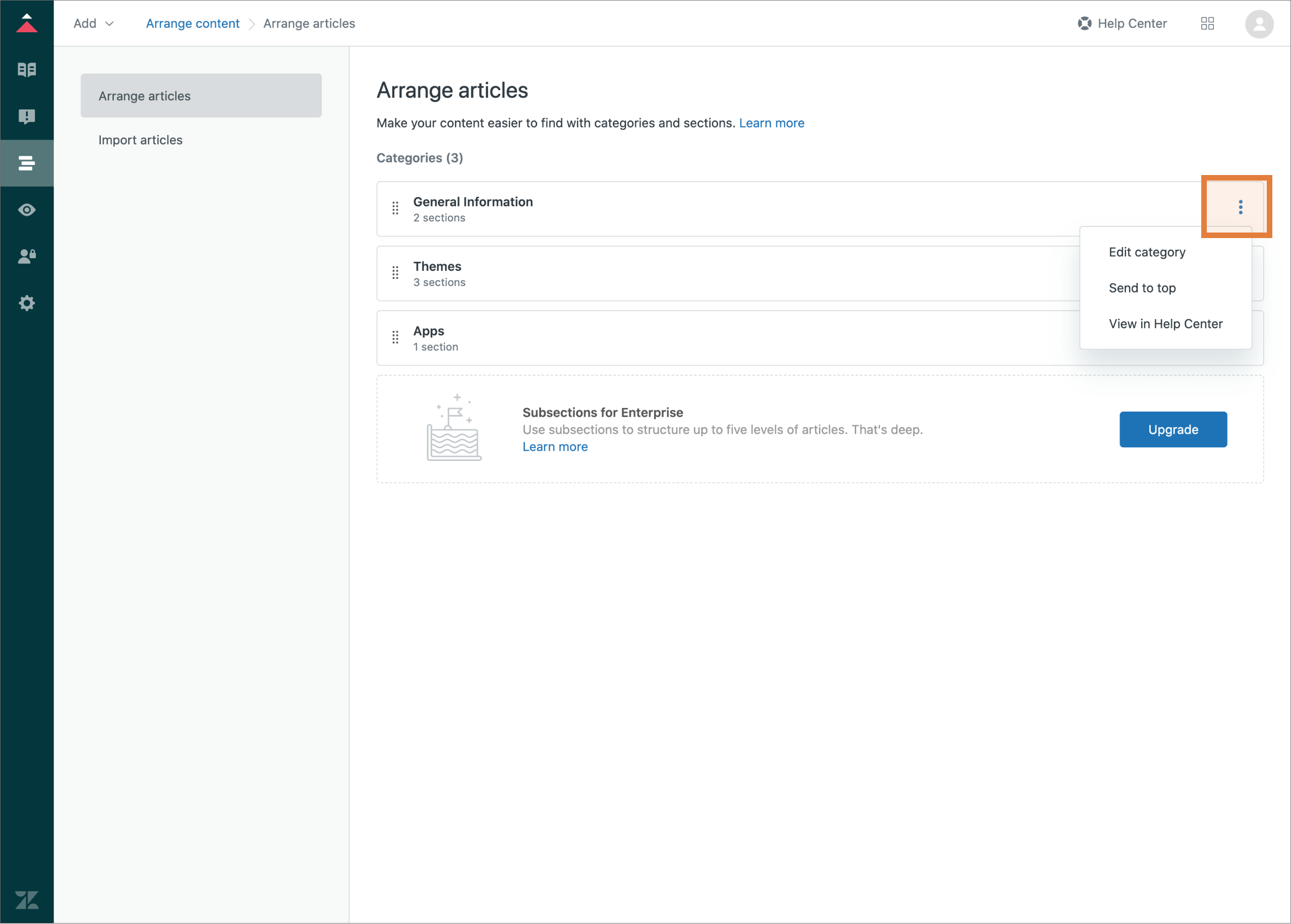Open Import articles in side panel
1291x924 pixels.
click(140, 140)
